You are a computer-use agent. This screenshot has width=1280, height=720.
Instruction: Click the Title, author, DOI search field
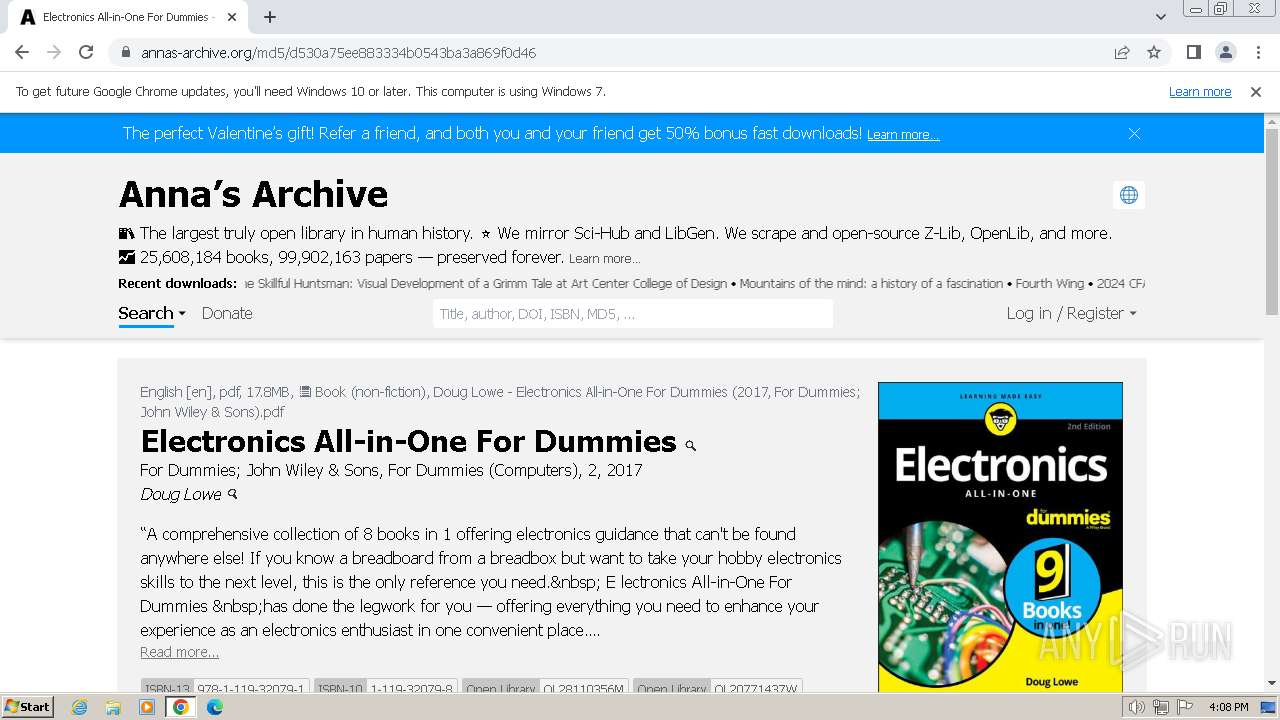click(x=633, y=314)
